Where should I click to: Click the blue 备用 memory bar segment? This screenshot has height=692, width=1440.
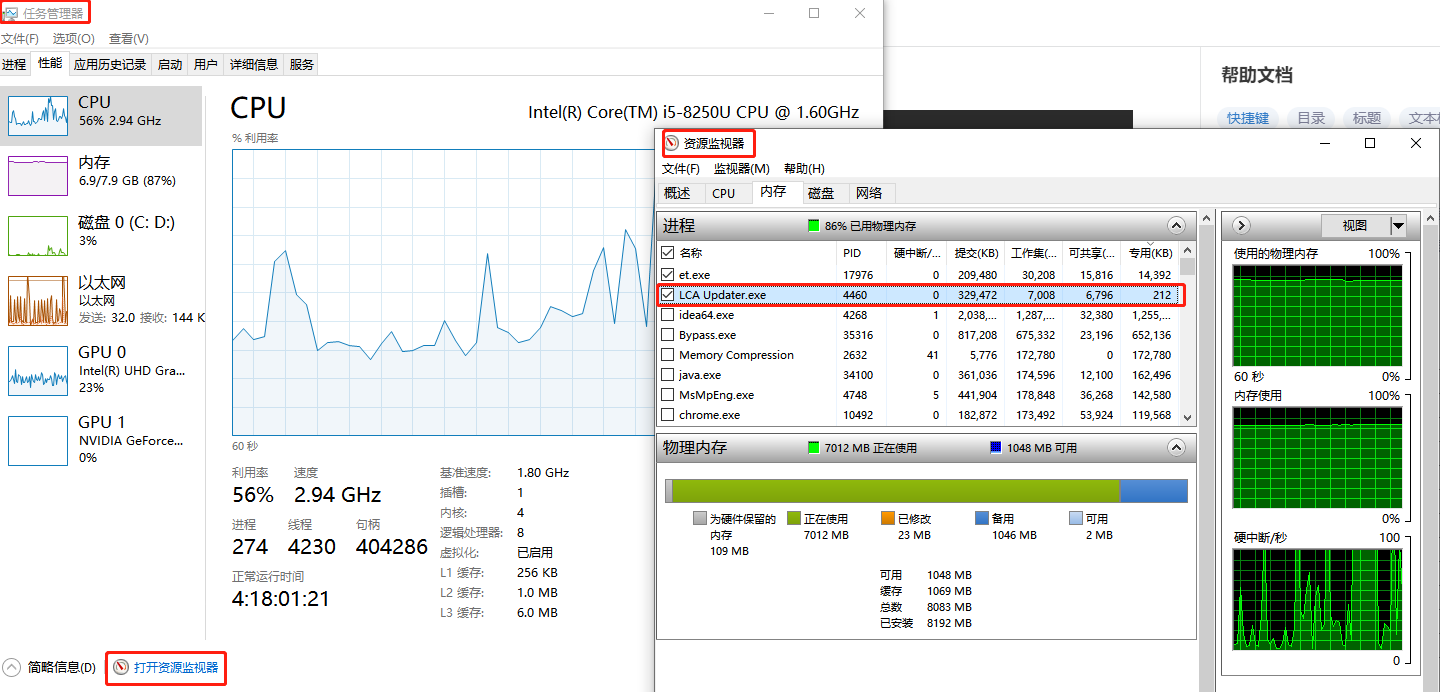point(1153,490)
